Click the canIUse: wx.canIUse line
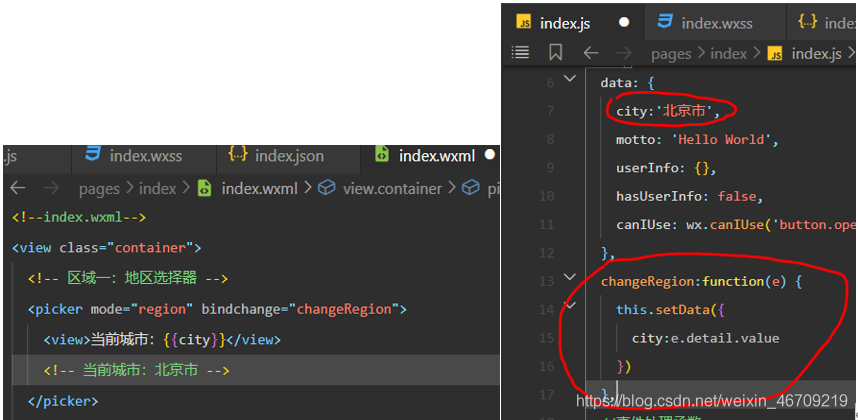The image size is (858, 420). coord(737,225)
